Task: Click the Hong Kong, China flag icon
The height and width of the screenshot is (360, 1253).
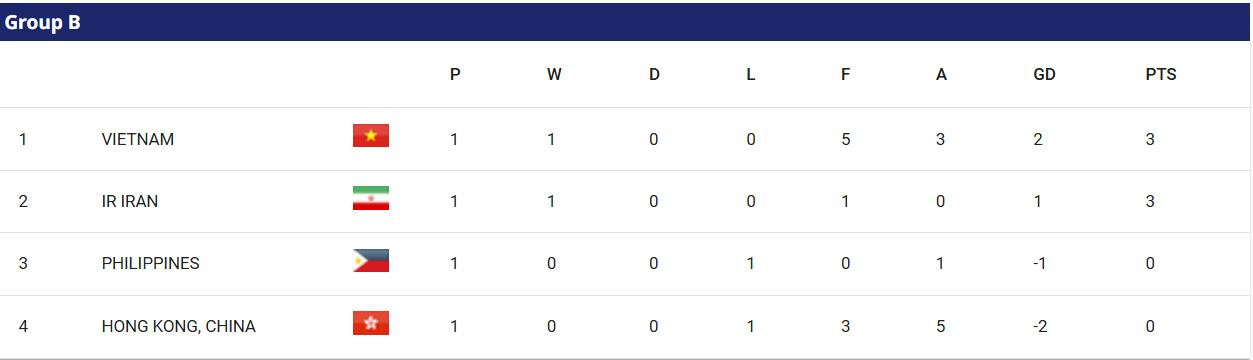Action: click(370, 323)
